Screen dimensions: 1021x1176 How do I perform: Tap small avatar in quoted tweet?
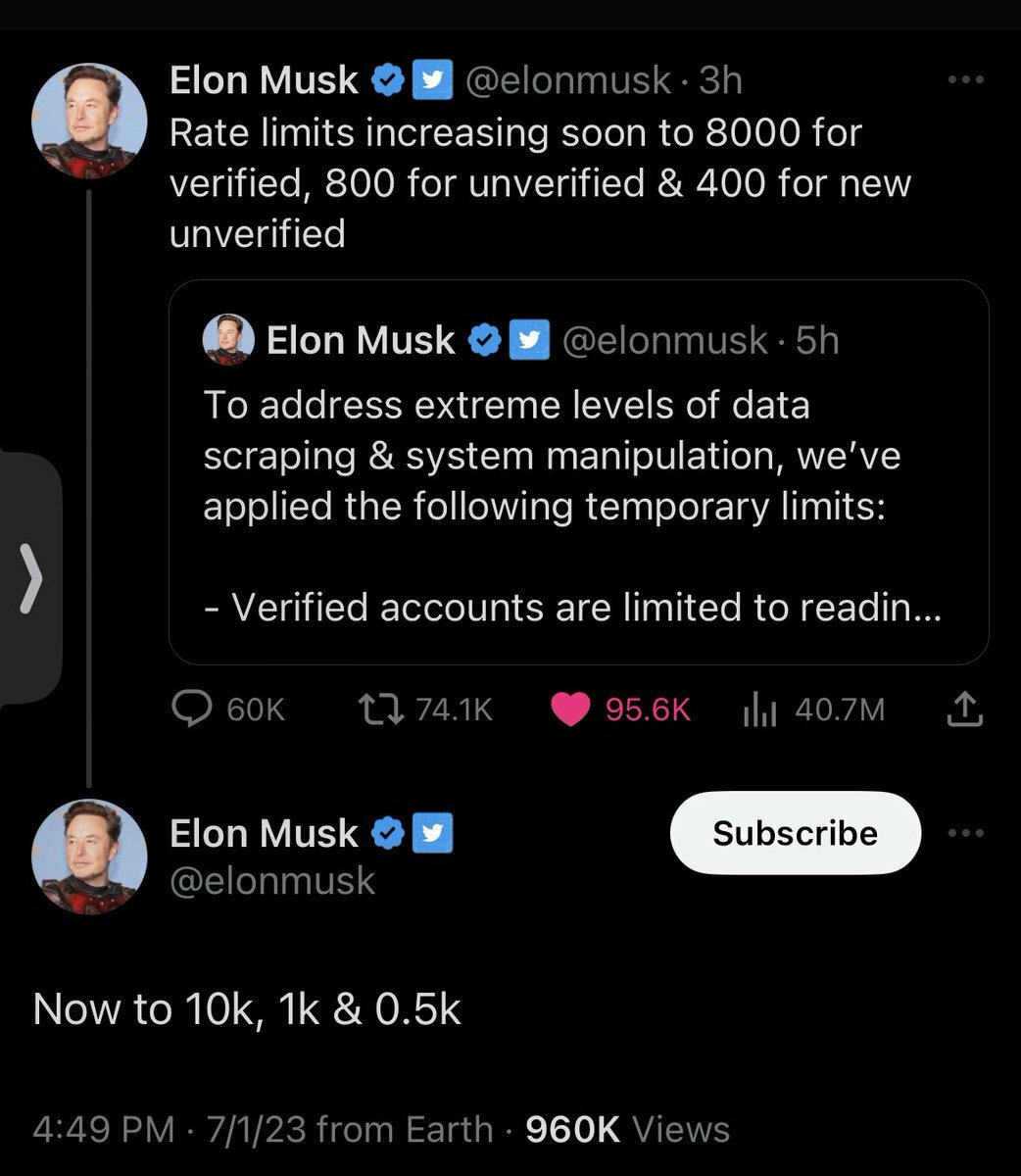[x=228, y=340]
